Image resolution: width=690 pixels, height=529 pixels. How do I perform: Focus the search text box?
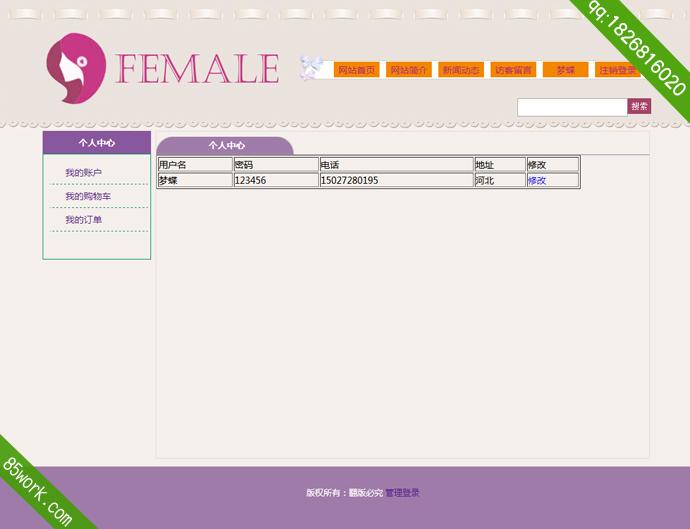(x=571, y=106)
